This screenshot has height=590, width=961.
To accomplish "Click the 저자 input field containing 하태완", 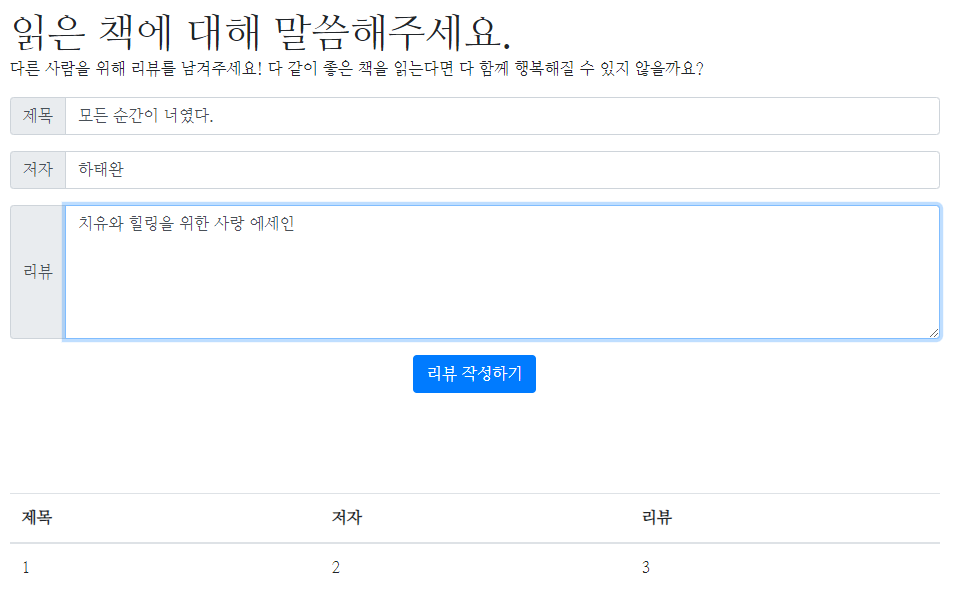I will 502,170.
